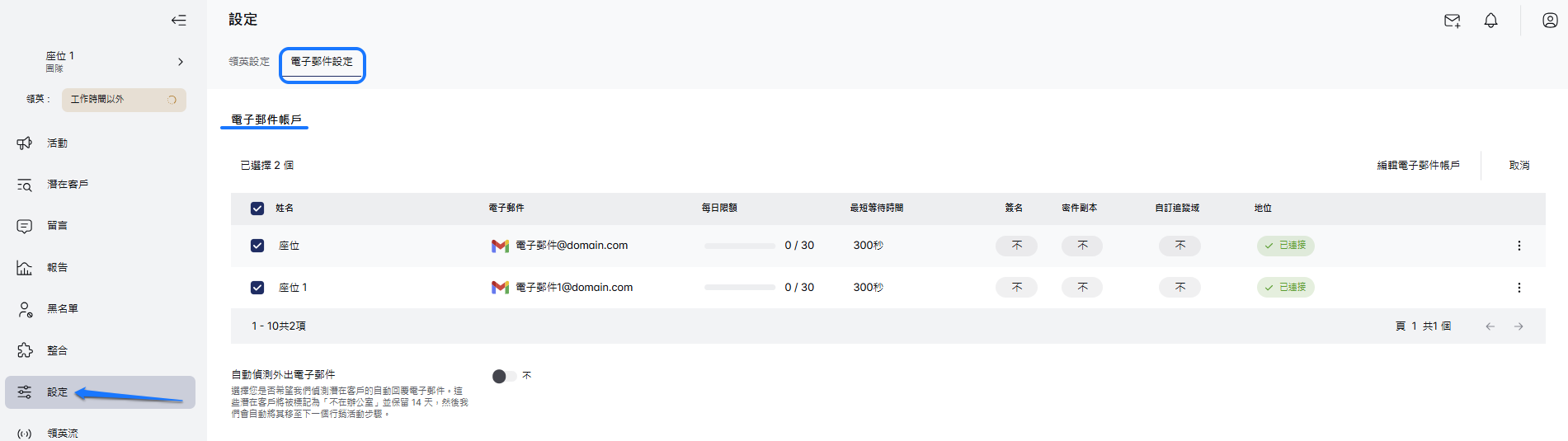Open 黑名單 person icon in sidebar
Viewport: 1568px width, 441px height.
click(25, 309)
